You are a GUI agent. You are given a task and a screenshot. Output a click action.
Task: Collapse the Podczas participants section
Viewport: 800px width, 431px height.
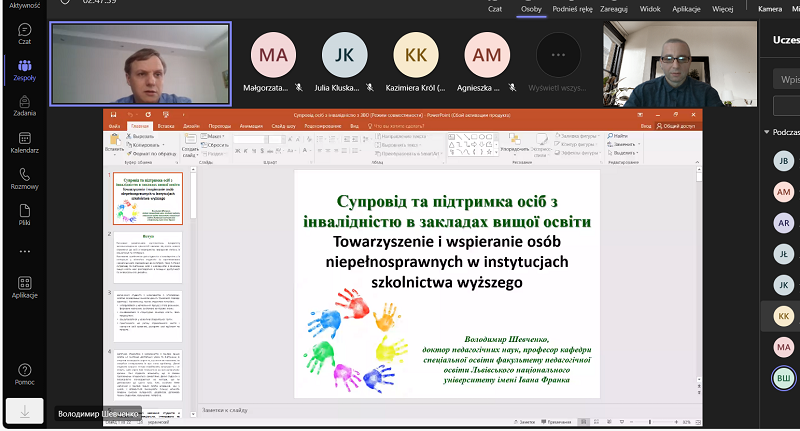[x=767, y=132]
